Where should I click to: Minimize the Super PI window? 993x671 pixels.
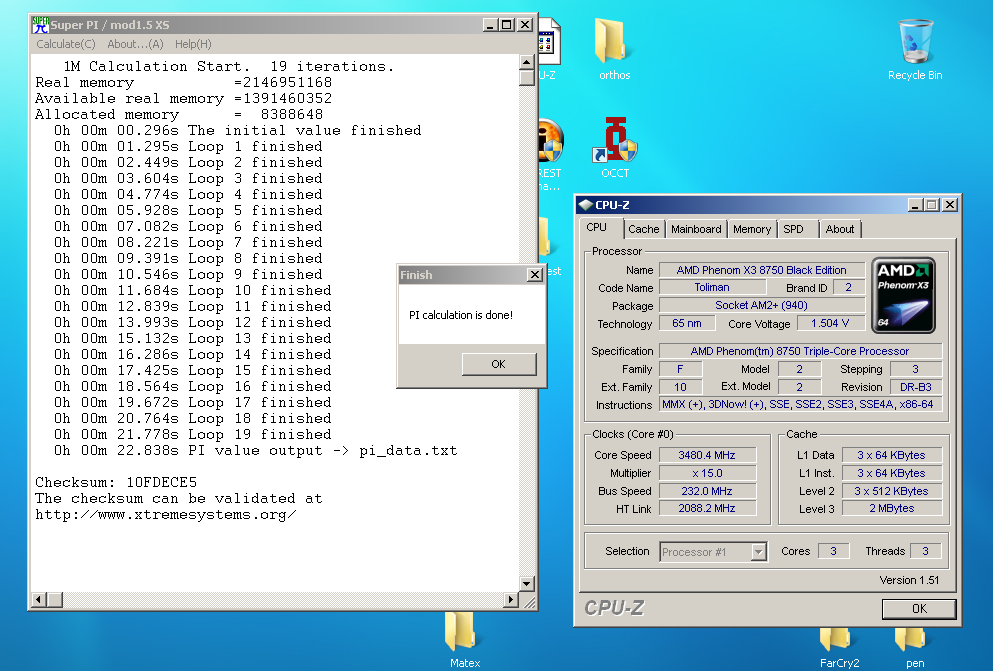(490, 25)
